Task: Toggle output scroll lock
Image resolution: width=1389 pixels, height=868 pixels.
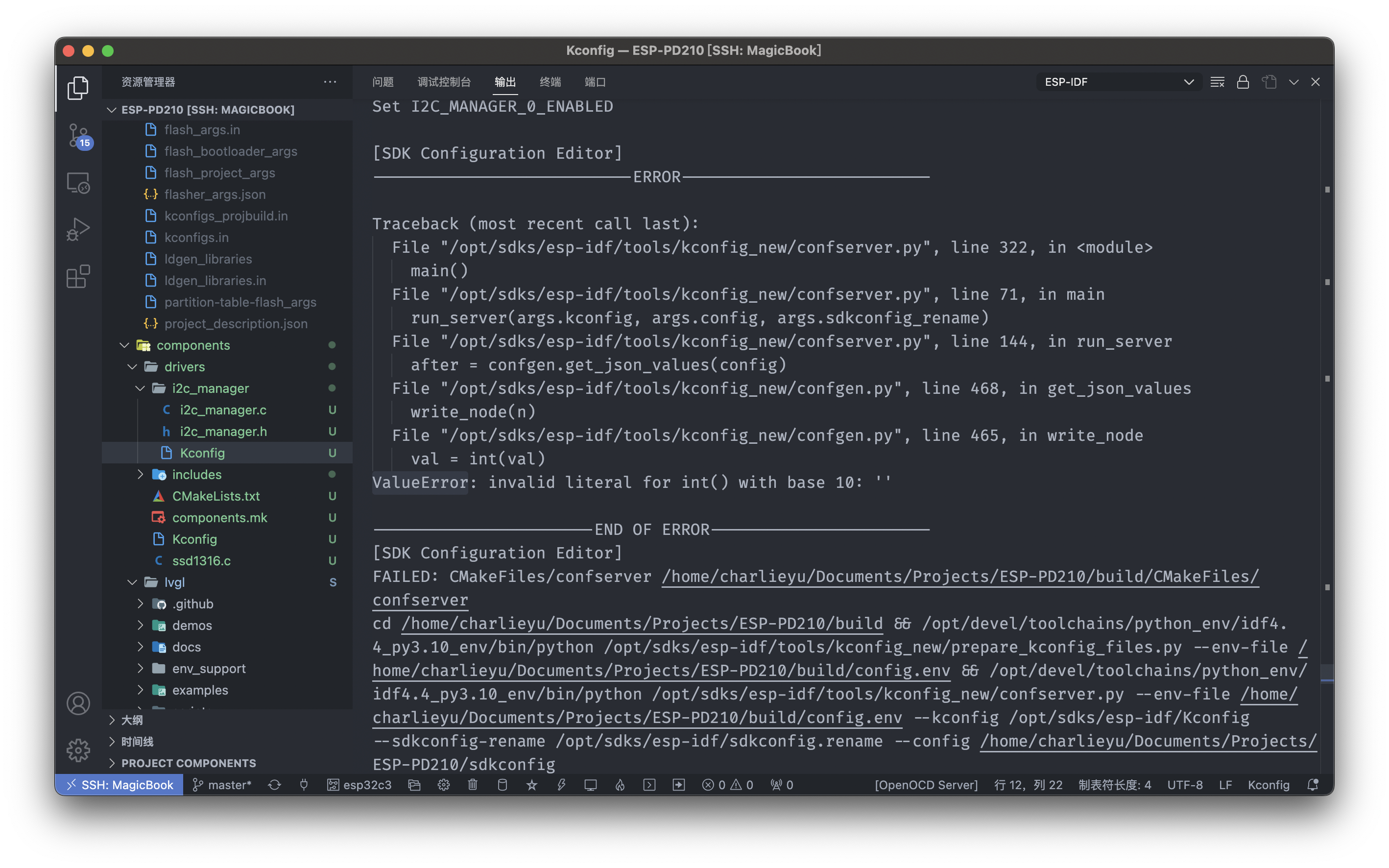Action: pyautogui.click(x=1243, y=82)
